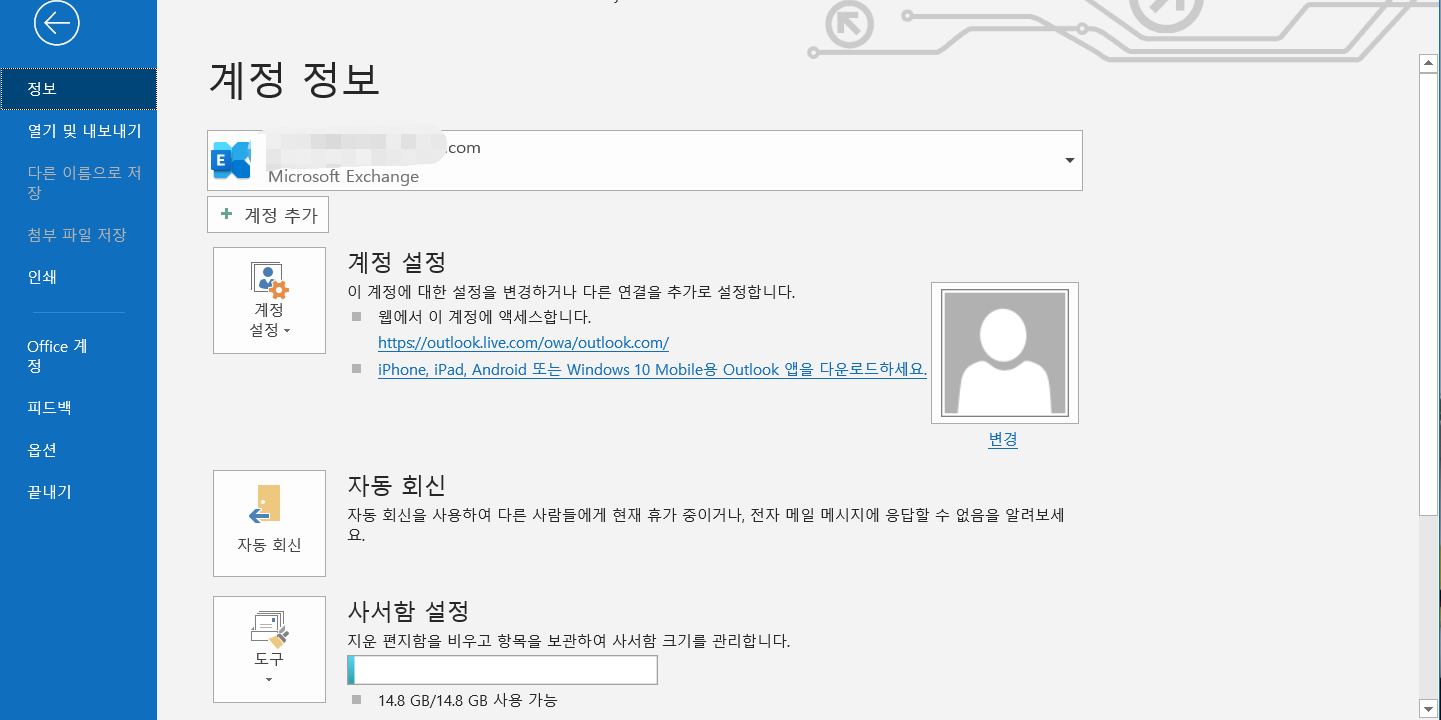1441x720 pixels.
Task: Select the 정보 sidebar tab
Action: coord(40,88)
